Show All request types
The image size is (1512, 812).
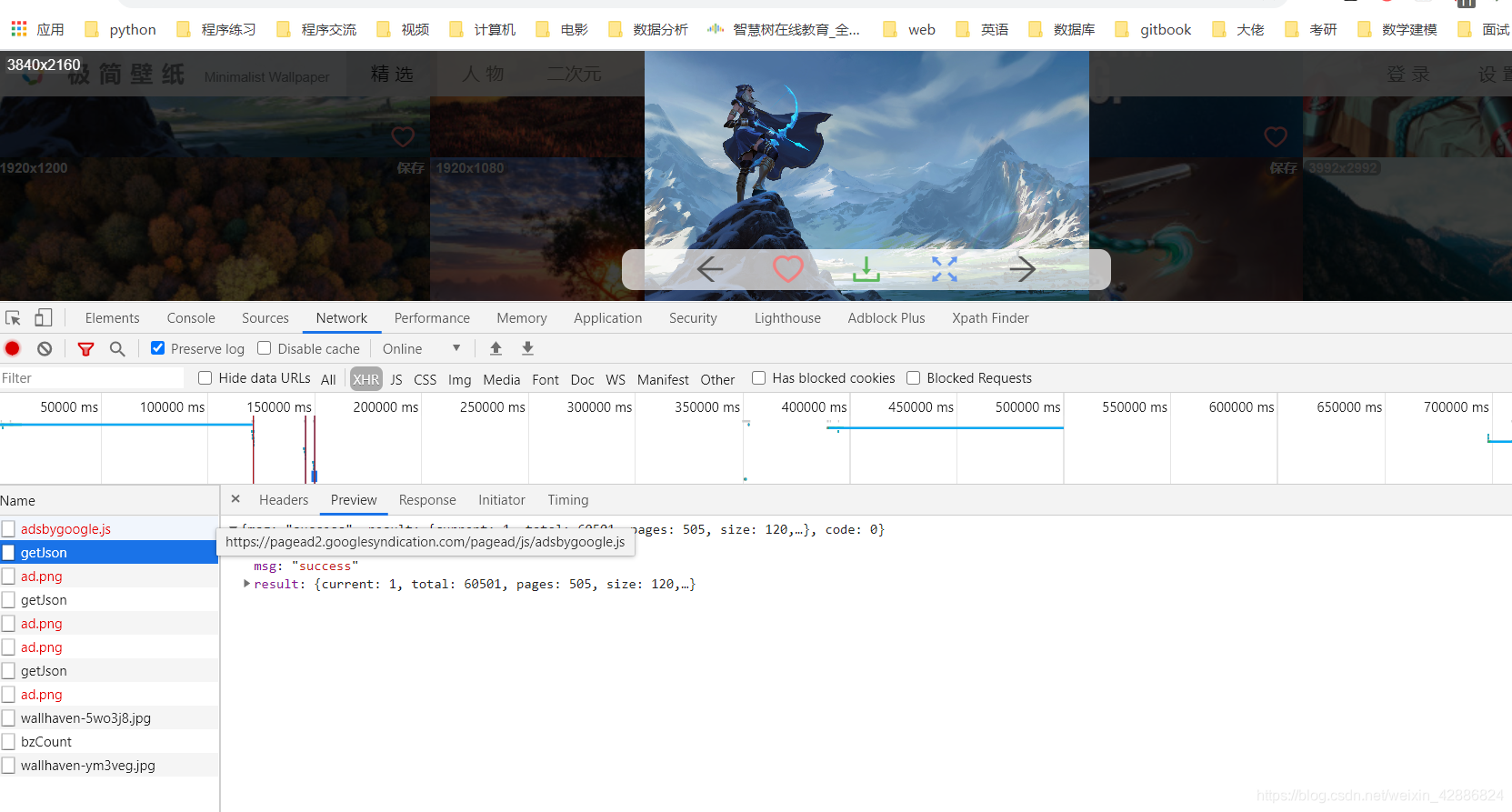point(328,379)
